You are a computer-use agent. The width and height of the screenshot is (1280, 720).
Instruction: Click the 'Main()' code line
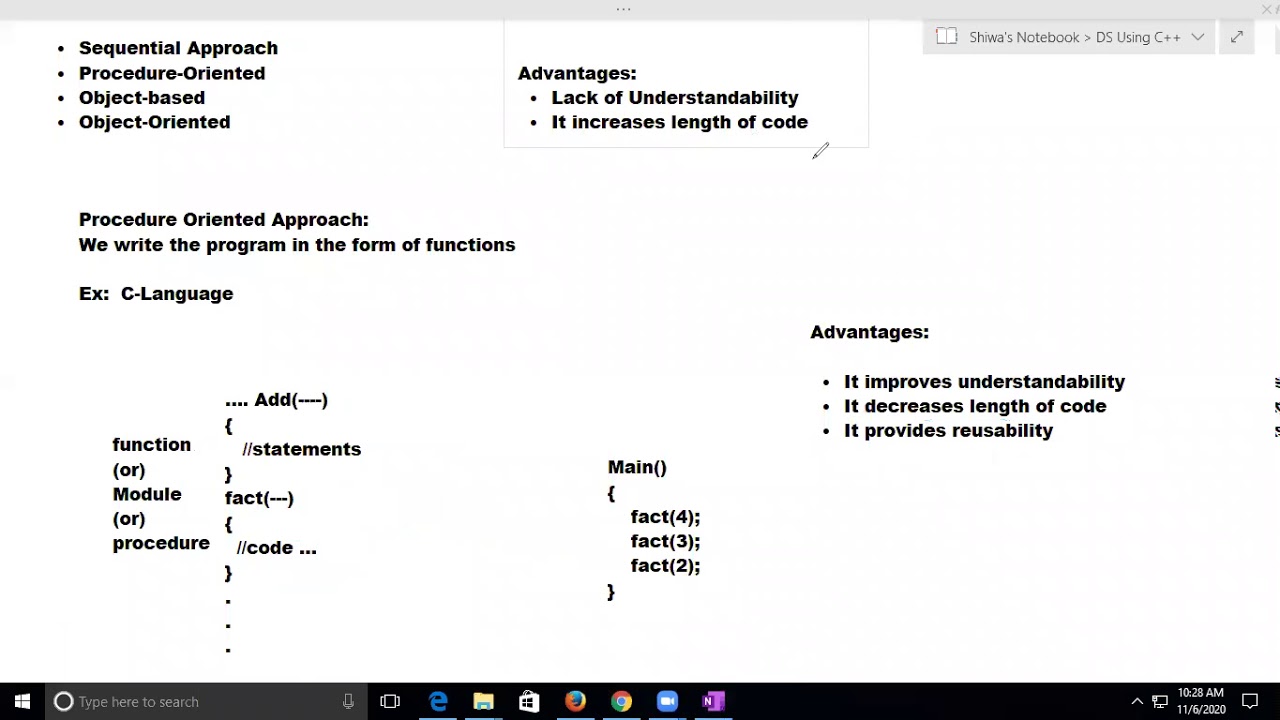tap(637, 467)
